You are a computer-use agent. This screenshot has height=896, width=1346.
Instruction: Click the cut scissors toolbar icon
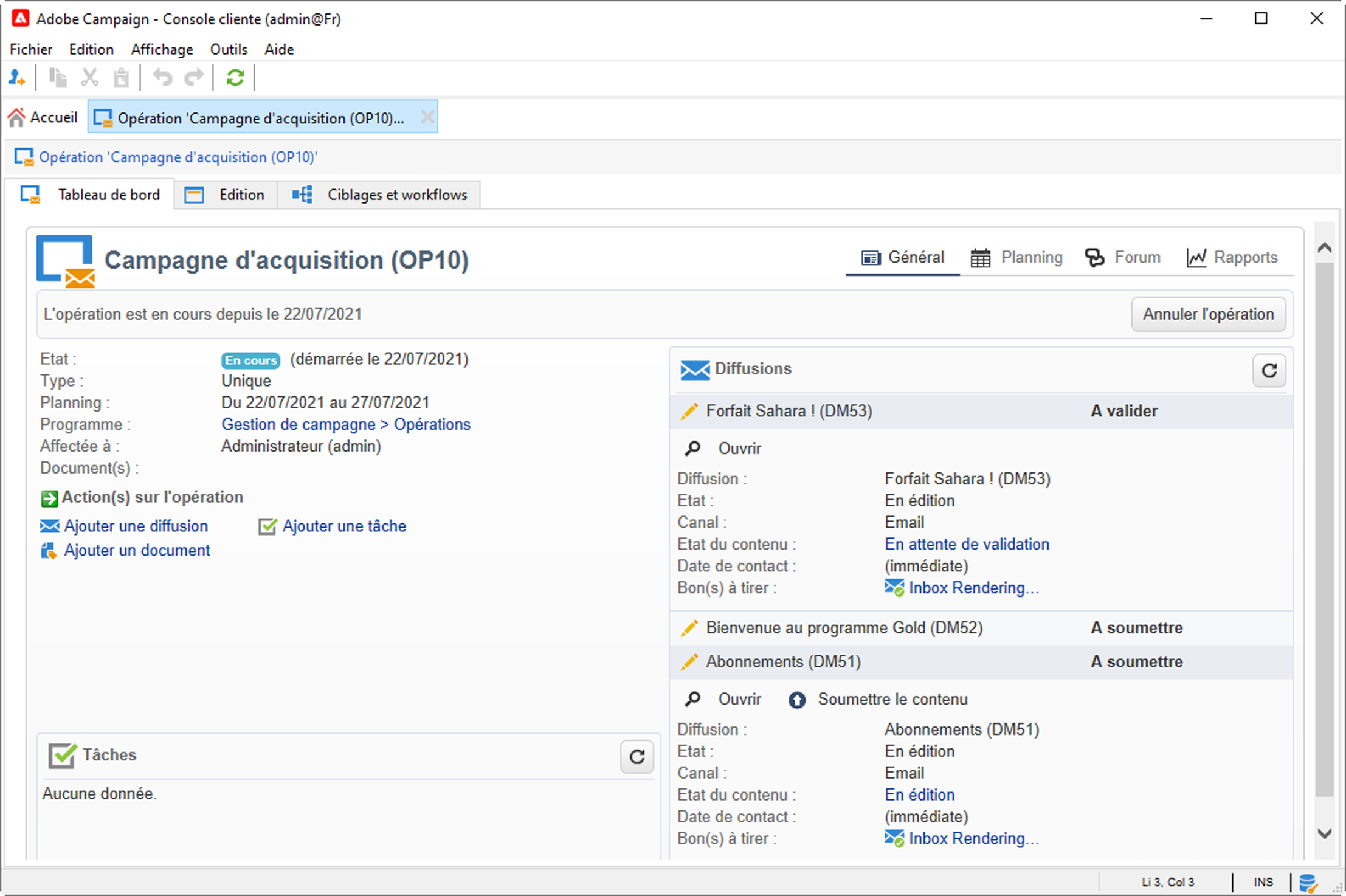[90, 78]
